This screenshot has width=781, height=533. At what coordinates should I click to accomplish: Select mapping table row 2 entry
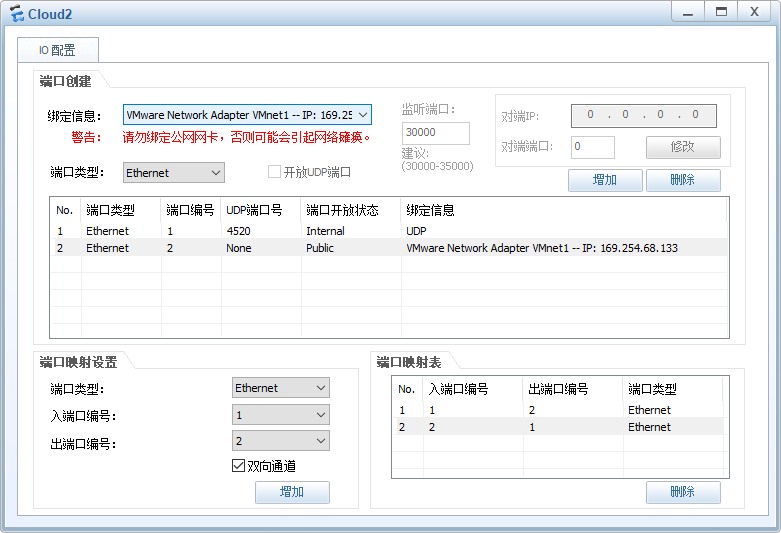click(x=558, y=427)
